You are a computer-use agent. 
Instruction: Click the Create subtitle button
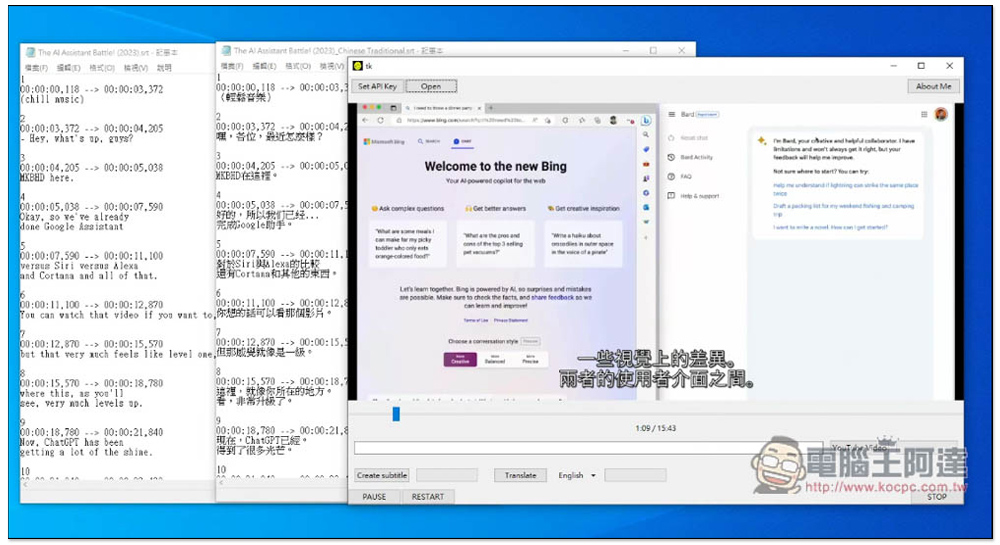coord(381,476)
